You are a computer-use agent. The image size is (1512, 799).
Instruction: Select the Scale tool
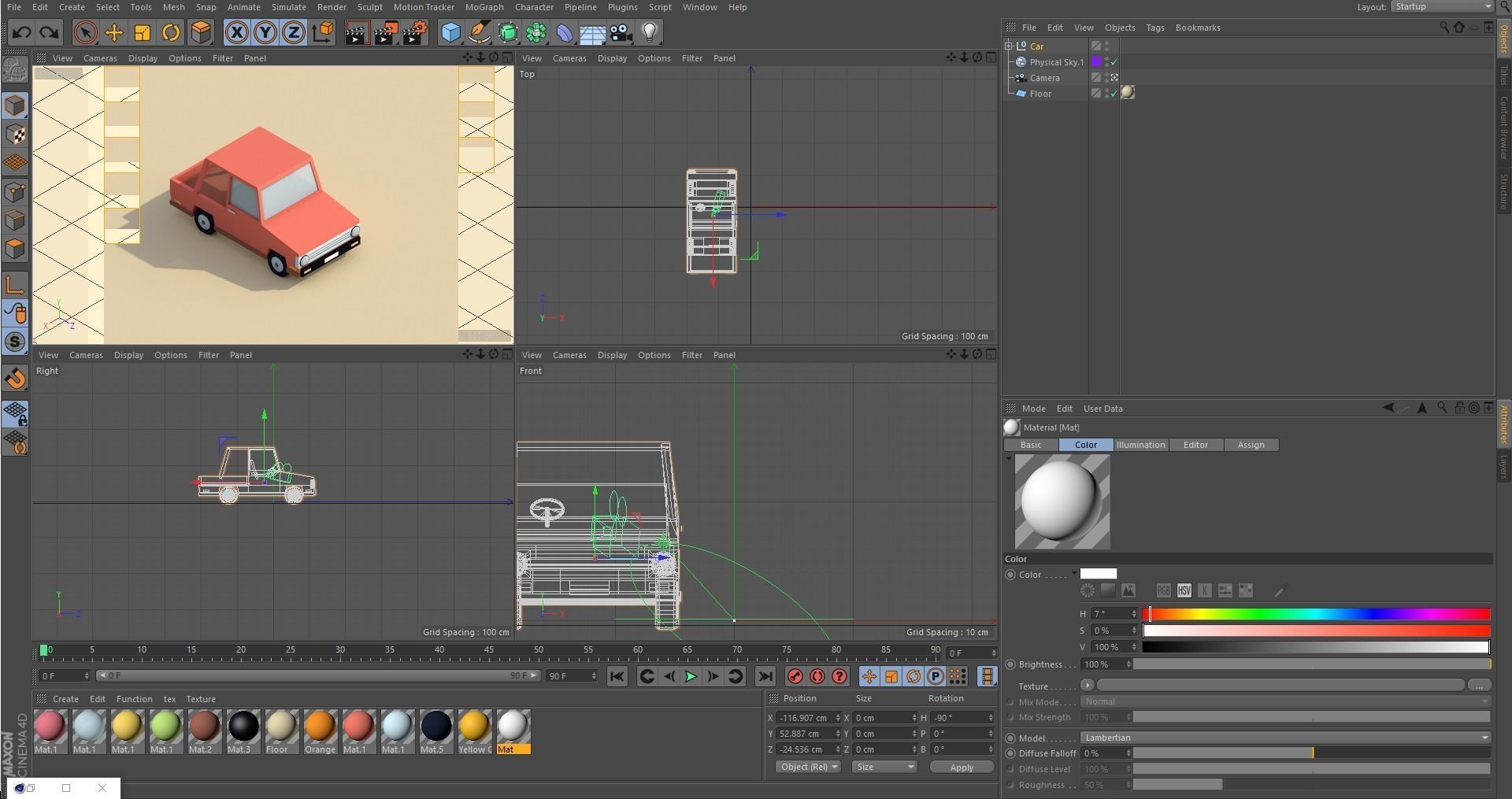point(143,32)
